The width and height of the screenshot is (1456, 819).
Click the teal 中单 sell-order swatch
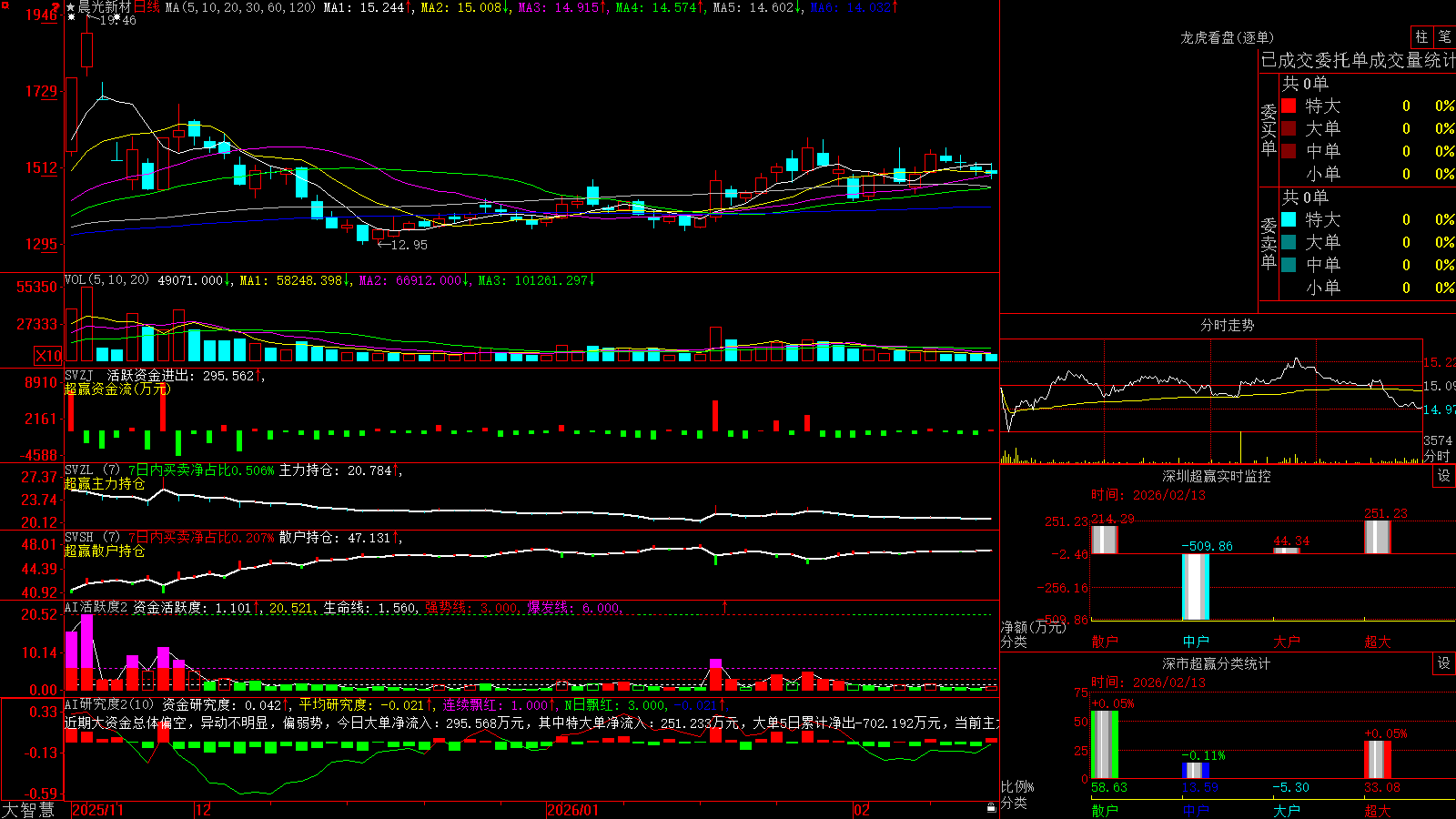tap(1289, 265)
